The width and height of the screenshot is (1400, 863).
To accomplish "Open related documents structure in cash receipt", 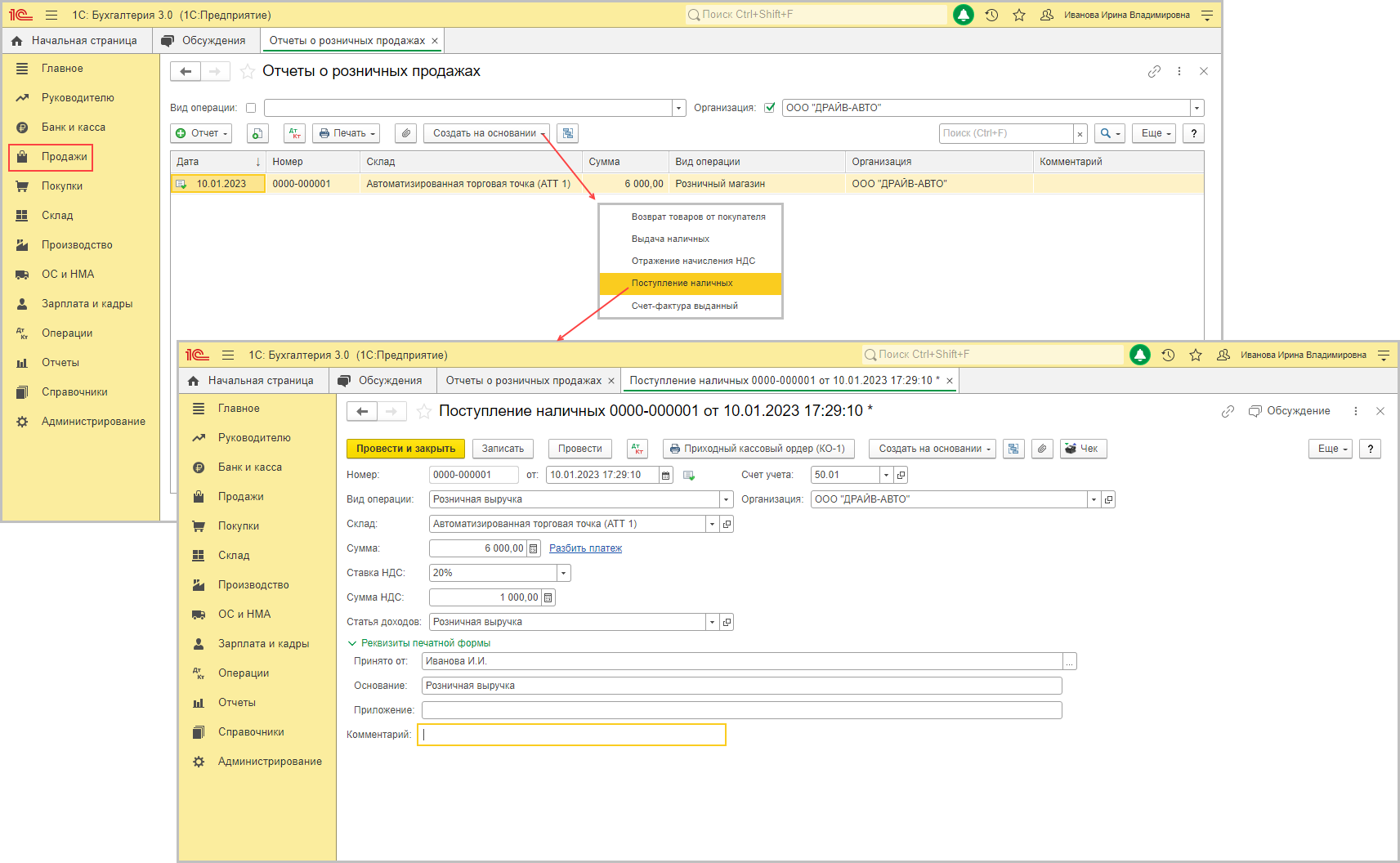I will 1014,449.
